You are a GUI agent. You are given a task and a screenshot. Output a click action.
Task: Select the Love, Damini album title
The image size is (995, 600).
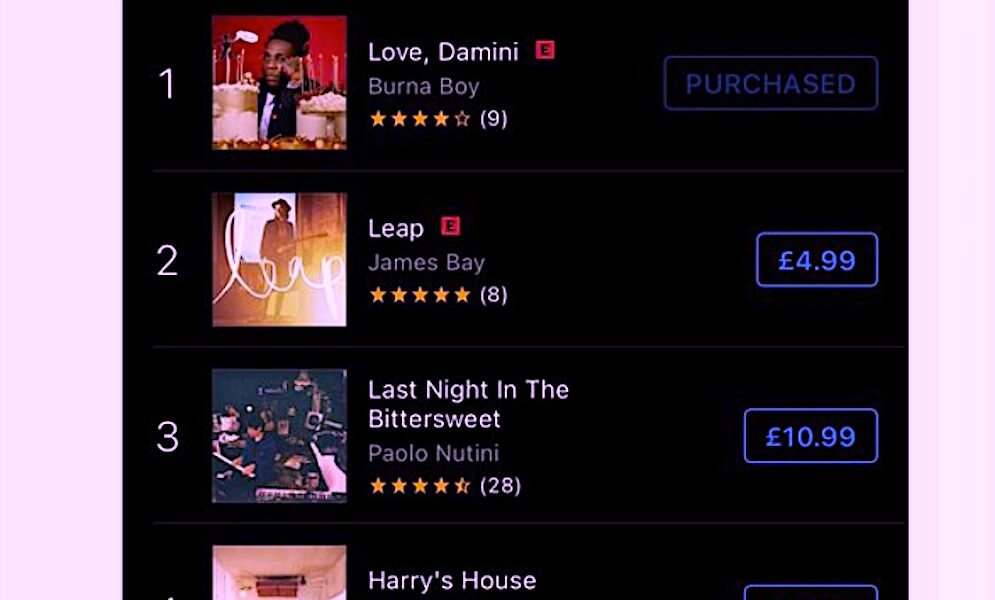pos(443,52)
